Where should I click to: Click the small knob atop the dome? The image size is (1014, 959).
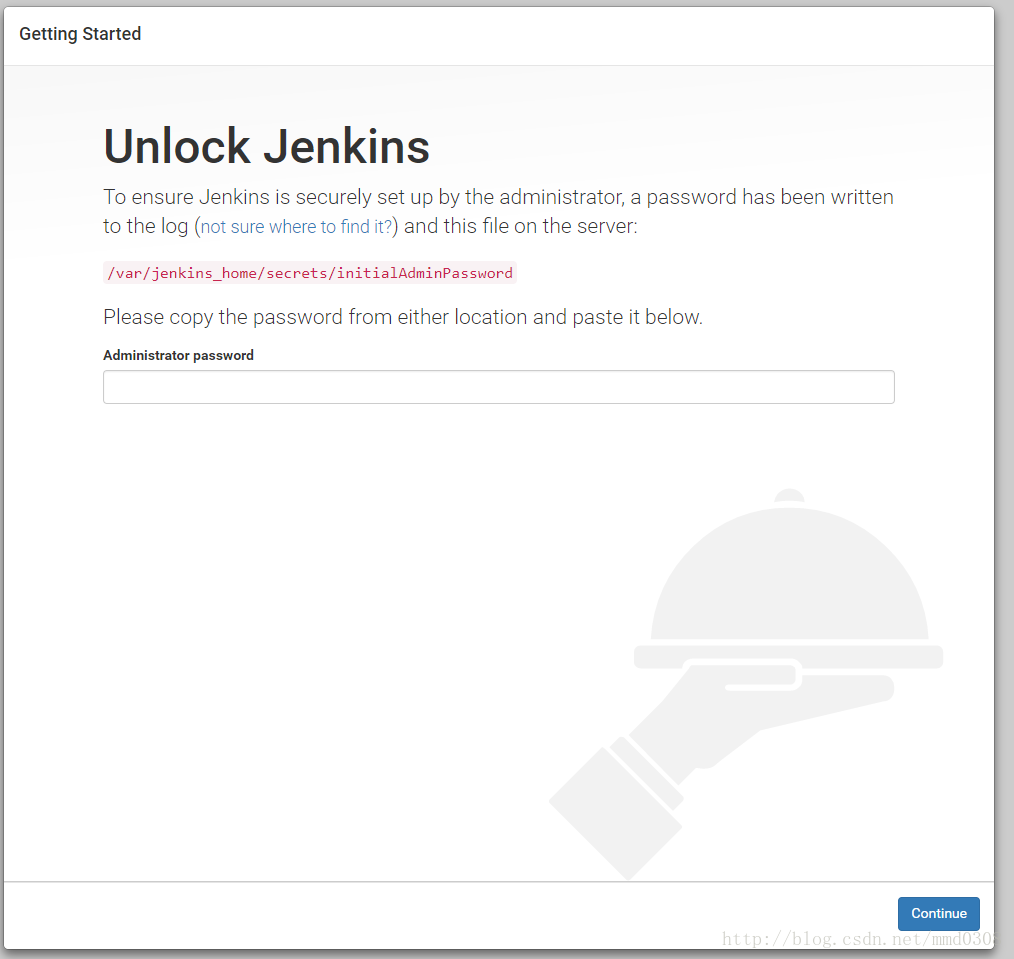pyautogui.click(x=789, y=495)
